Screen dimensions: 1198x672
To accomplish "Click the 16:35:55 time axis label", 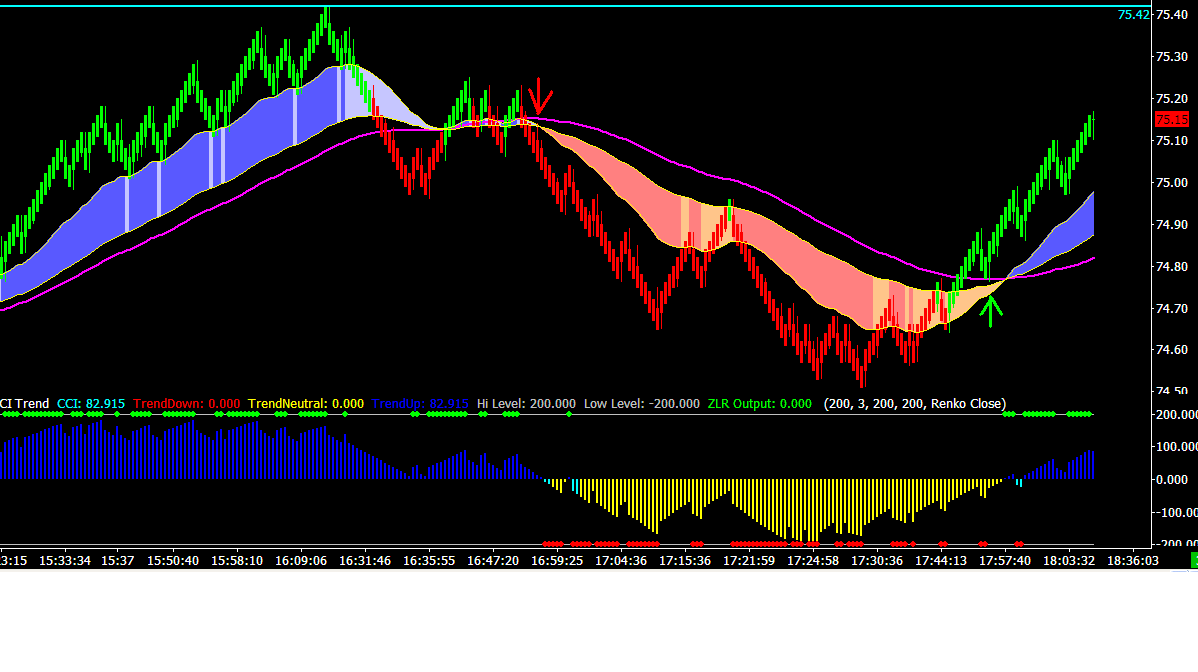I will coord(429,561).
